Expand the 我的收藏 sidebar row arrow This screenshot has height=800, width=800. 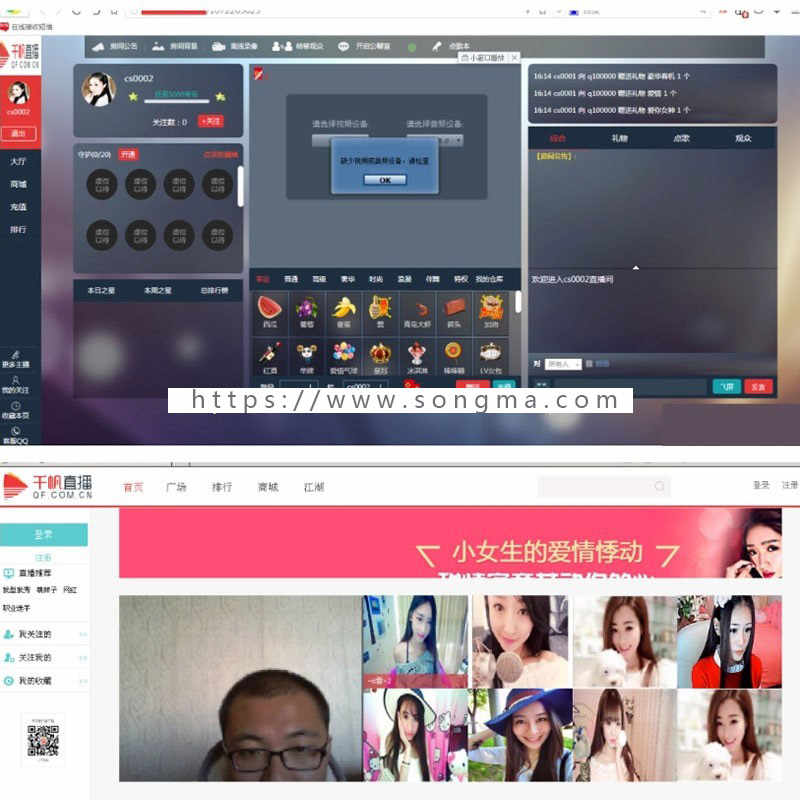point(83,681)
